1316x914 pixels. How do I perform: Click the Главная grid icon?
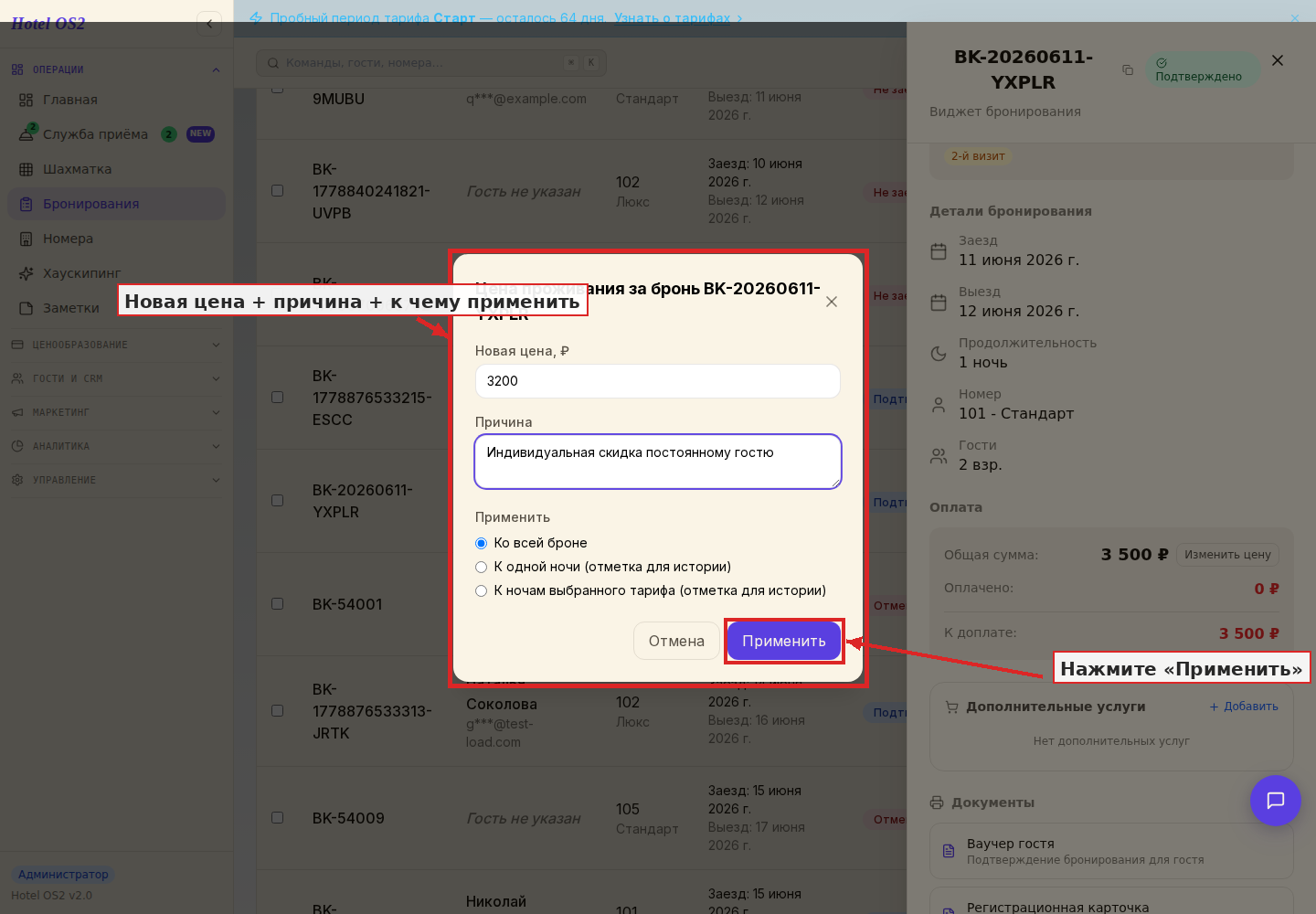point(26,100)
